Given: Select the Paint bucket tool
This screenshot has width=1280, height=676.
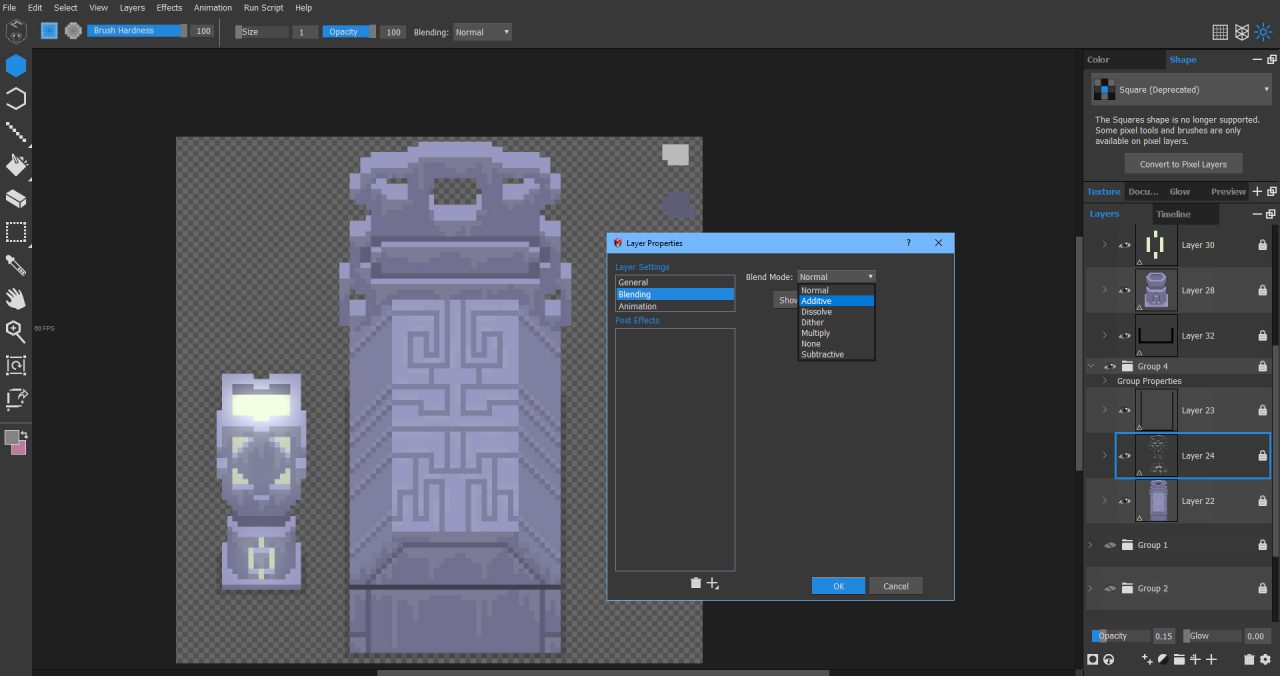Looking at the screenshot, I should point(15,166).
